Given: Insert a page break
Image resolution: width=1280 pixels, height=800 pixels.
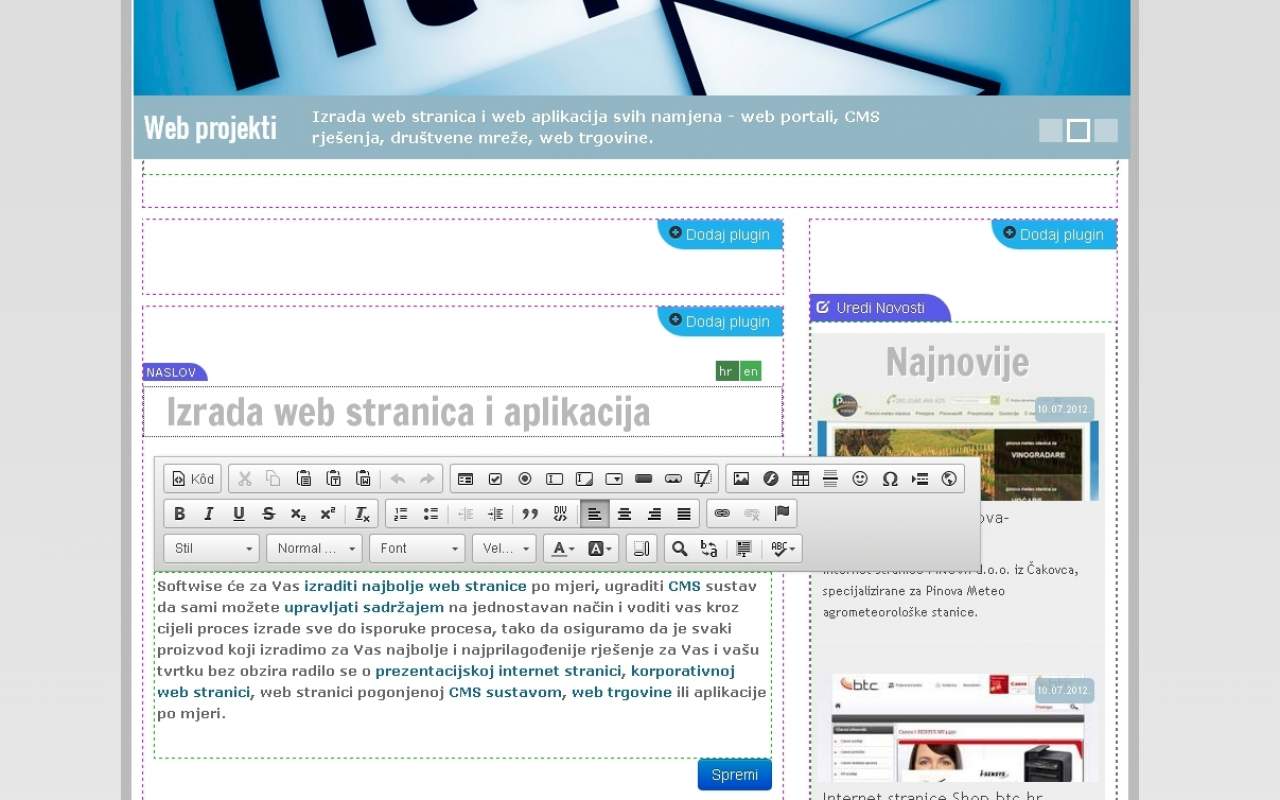Looking at the screenshot, I should click(x=920, y=479).
